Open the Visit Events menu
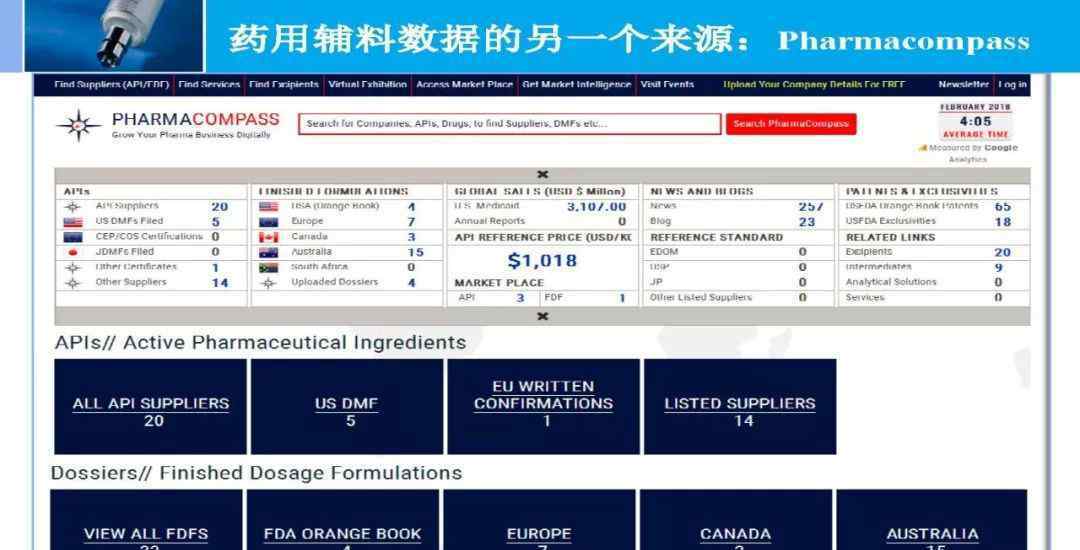Viewport: 1080px width, 550px height. coord(667,85)
